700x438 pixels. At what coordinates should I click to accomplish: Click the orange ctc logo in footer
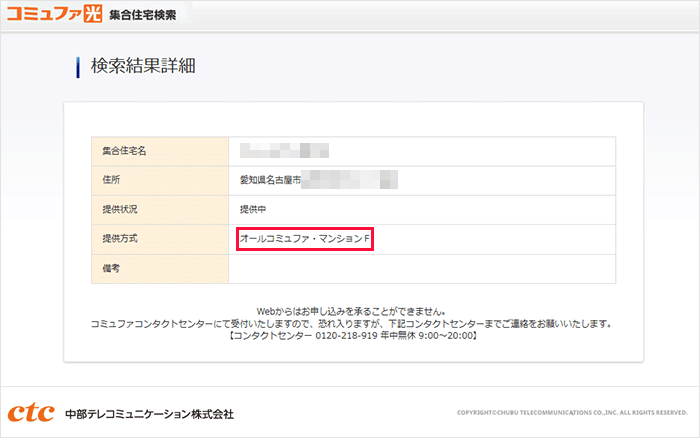[x=30, y=413]
